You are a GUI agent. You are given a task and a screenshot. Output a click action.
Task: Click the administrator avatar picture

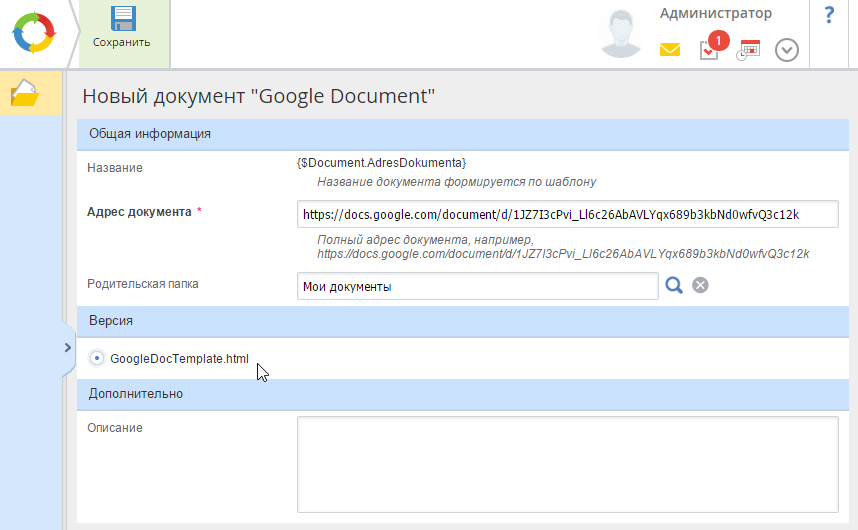point(621,33)
